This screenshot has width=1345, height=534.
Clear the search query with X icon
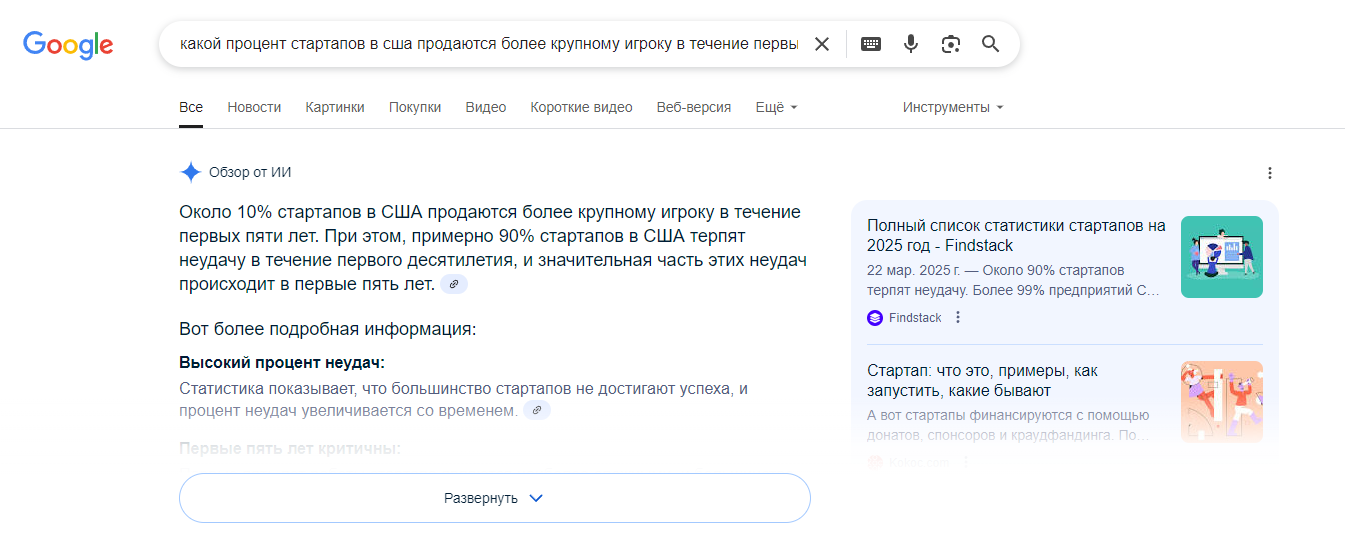(x=822, y=44)
